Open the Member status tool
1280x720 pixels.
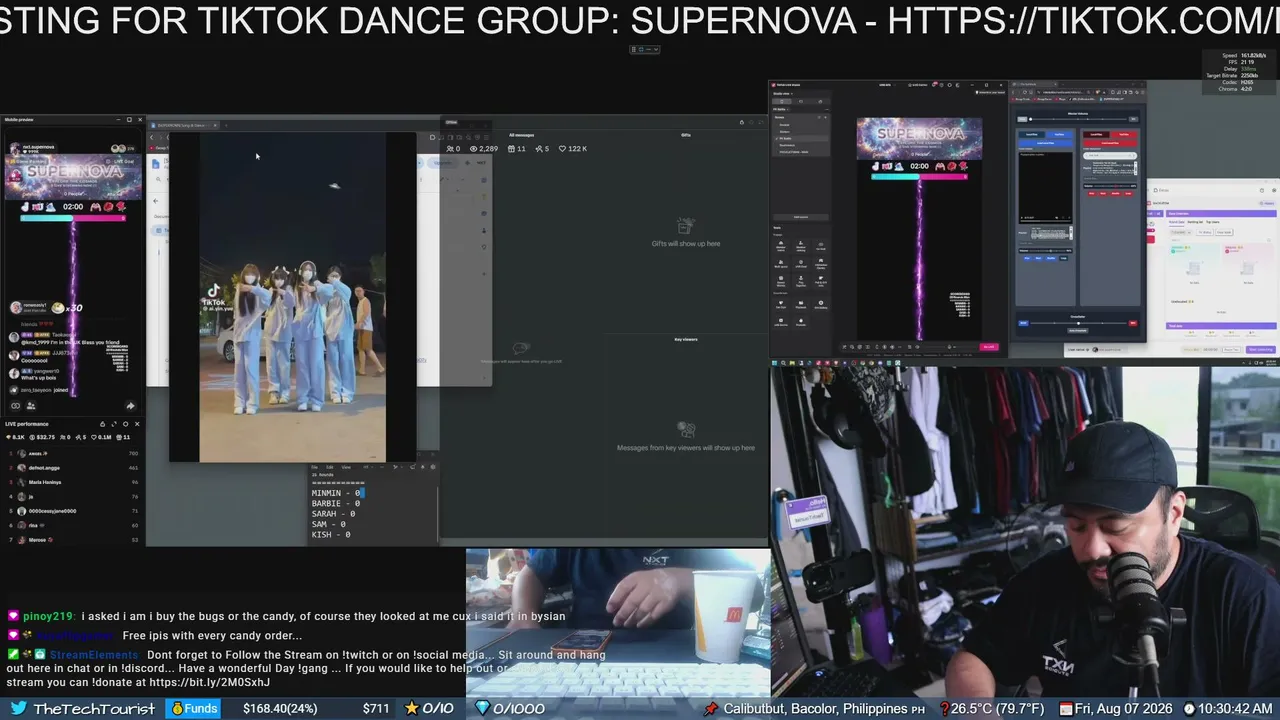click(781, 245)
